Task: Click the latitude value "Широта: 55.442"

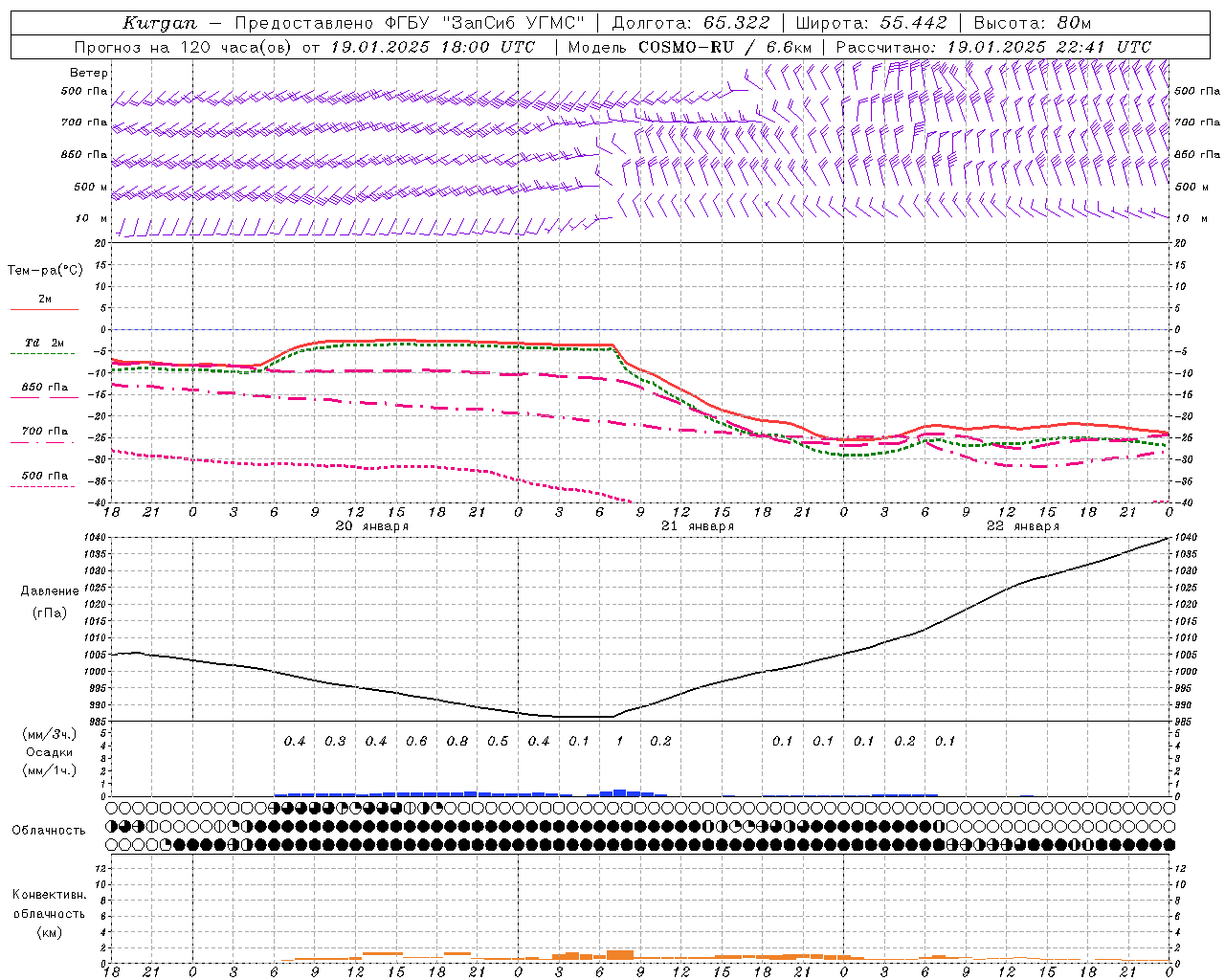Action: 872,23
